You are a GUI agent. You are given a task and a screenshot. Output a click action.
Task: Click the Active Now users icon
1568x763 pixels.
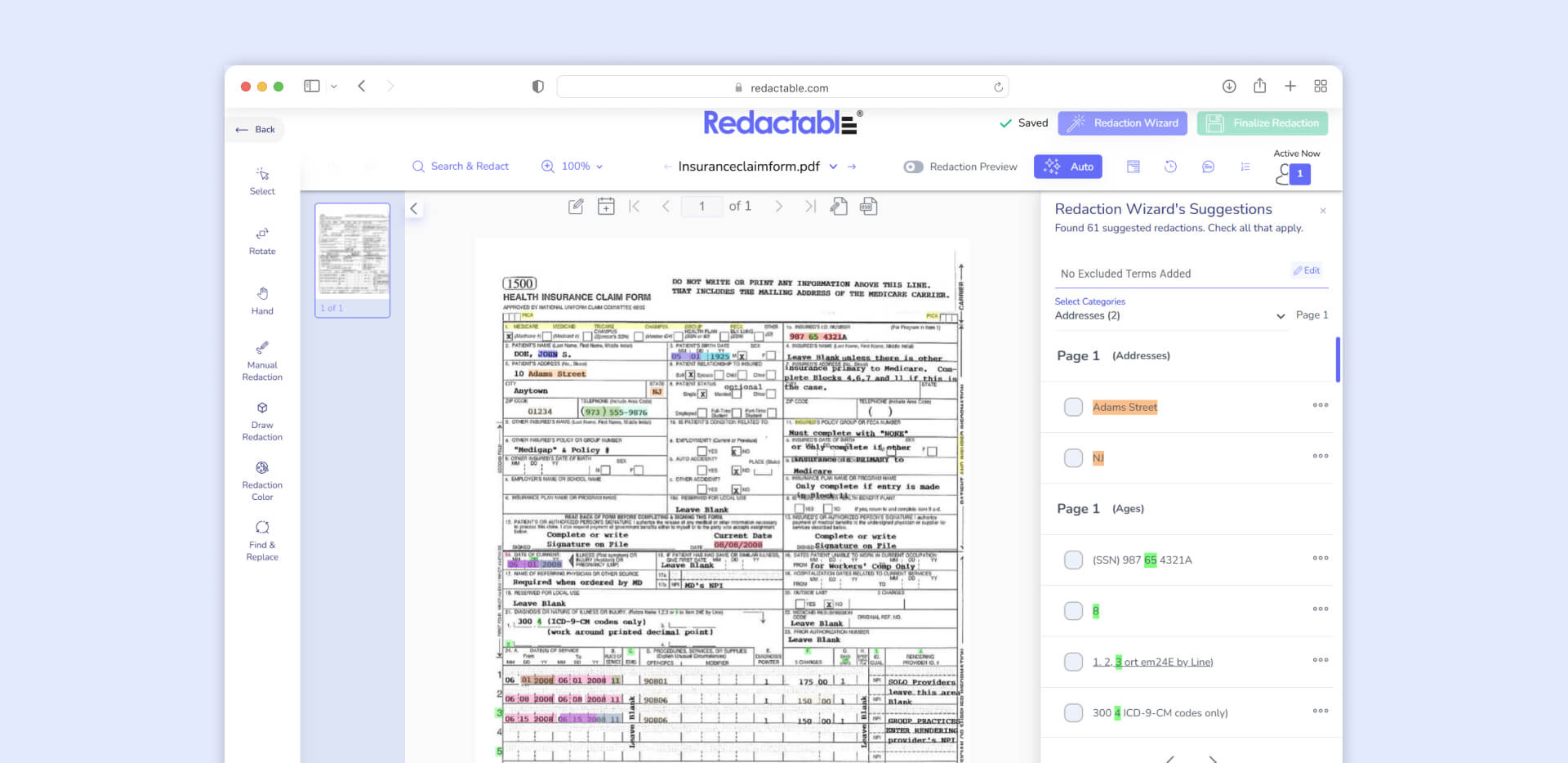[1294, 173]
